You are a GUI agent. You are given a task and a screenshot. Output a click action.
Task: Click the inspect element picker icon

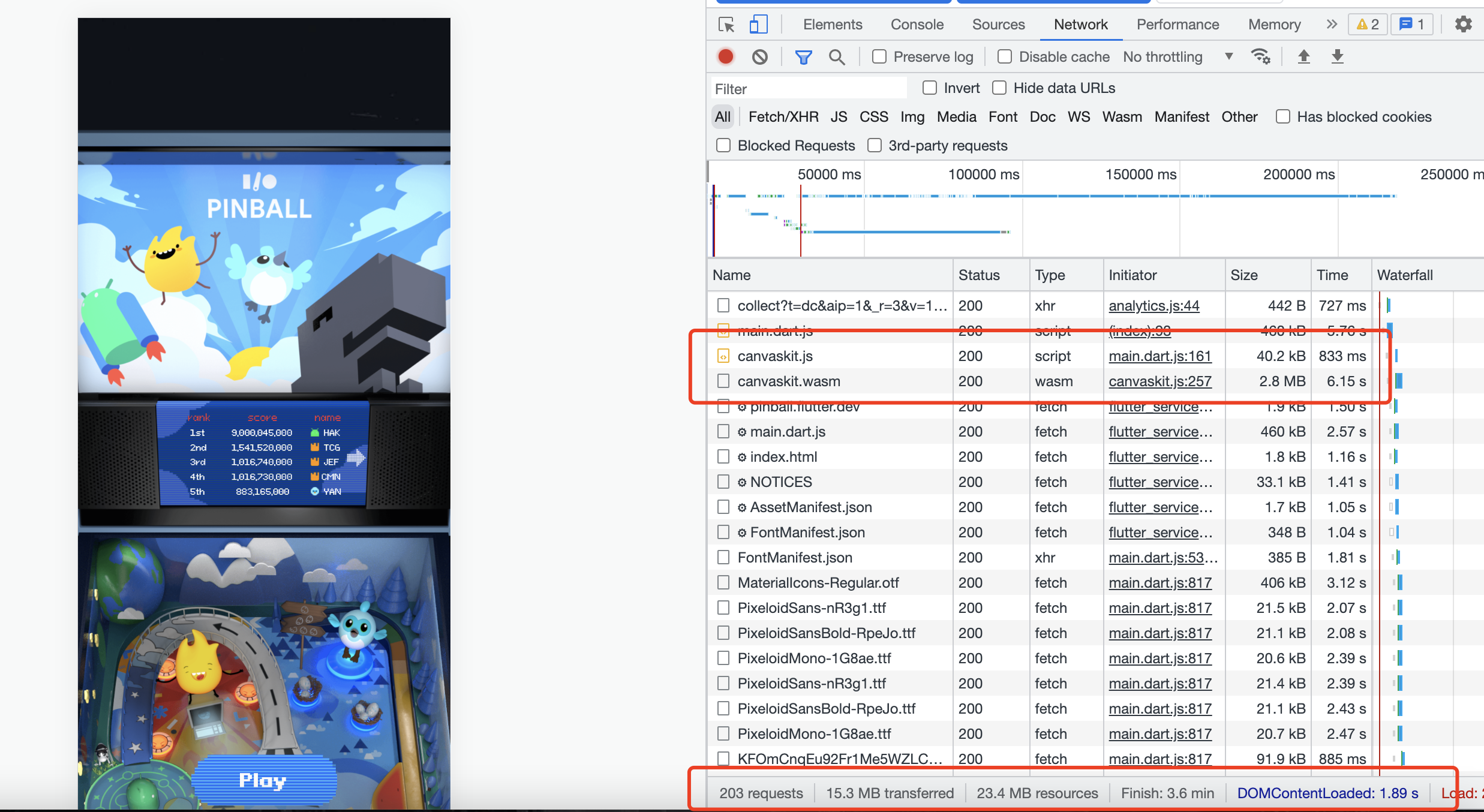point(726,25)
